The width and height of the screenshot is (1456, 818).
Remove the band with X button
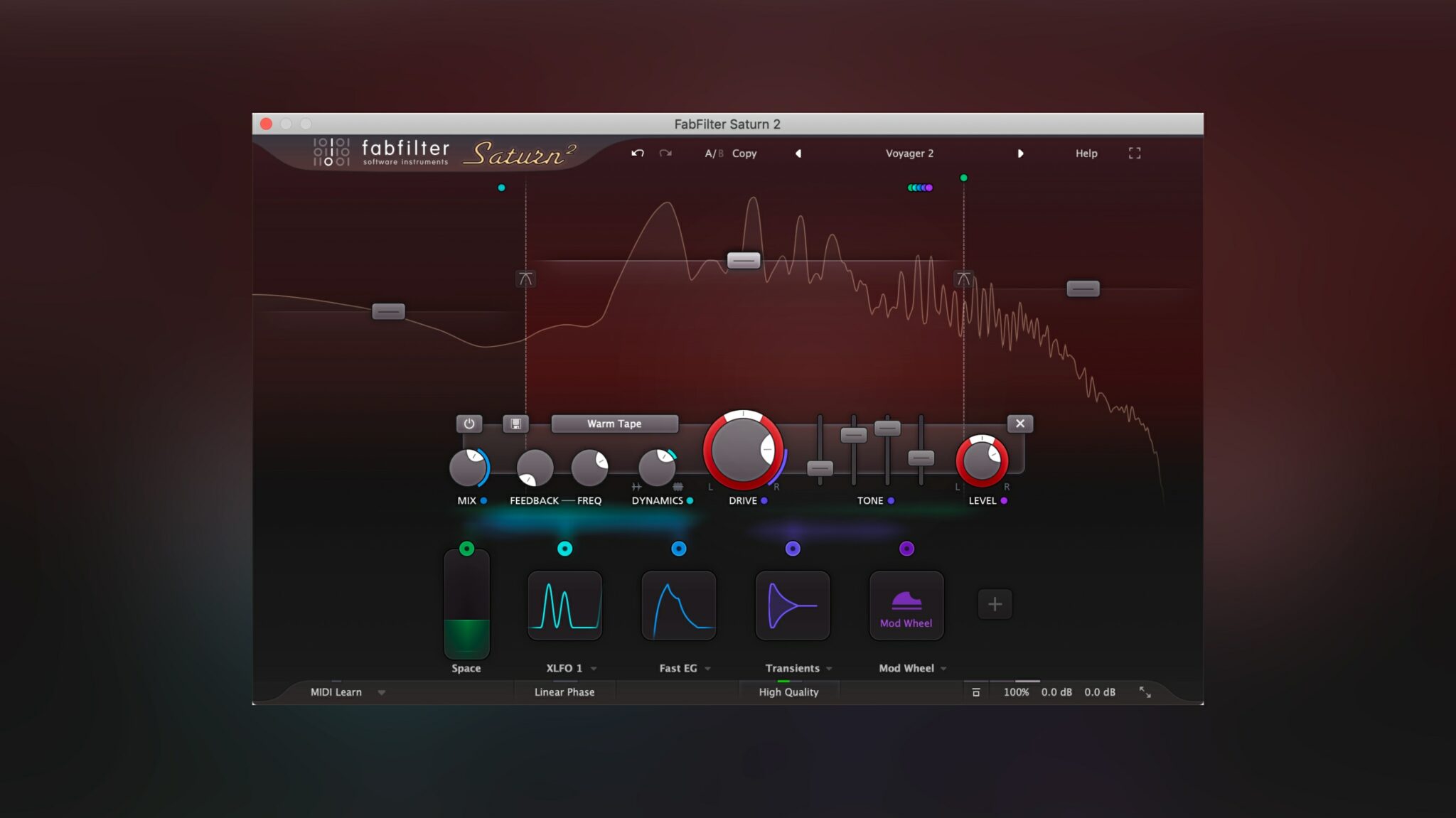pyautogui.click(x=1020, y=424)
